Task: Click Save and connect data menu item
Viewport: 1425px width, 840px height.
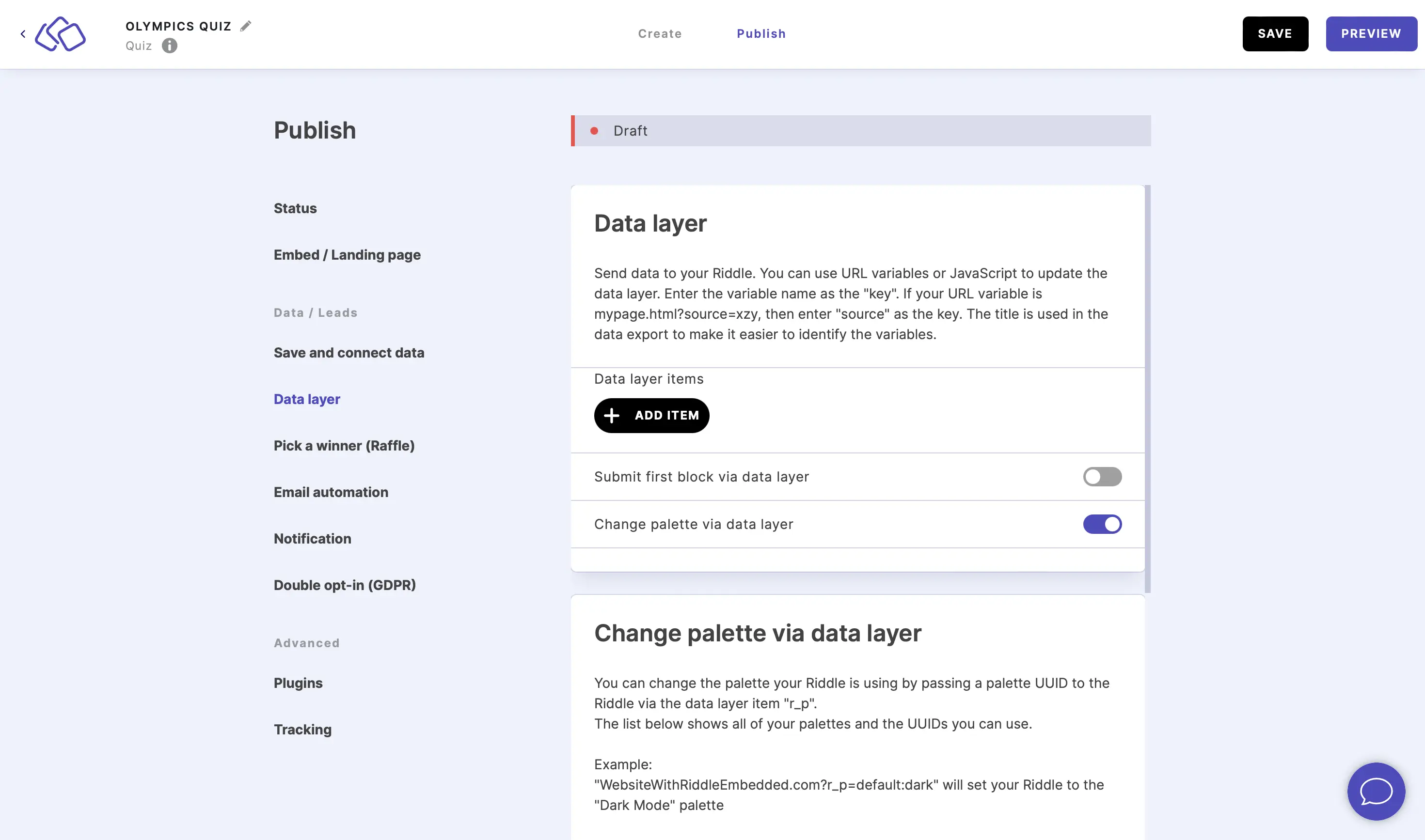Action: pyautogui.click(x=349, y=352)
